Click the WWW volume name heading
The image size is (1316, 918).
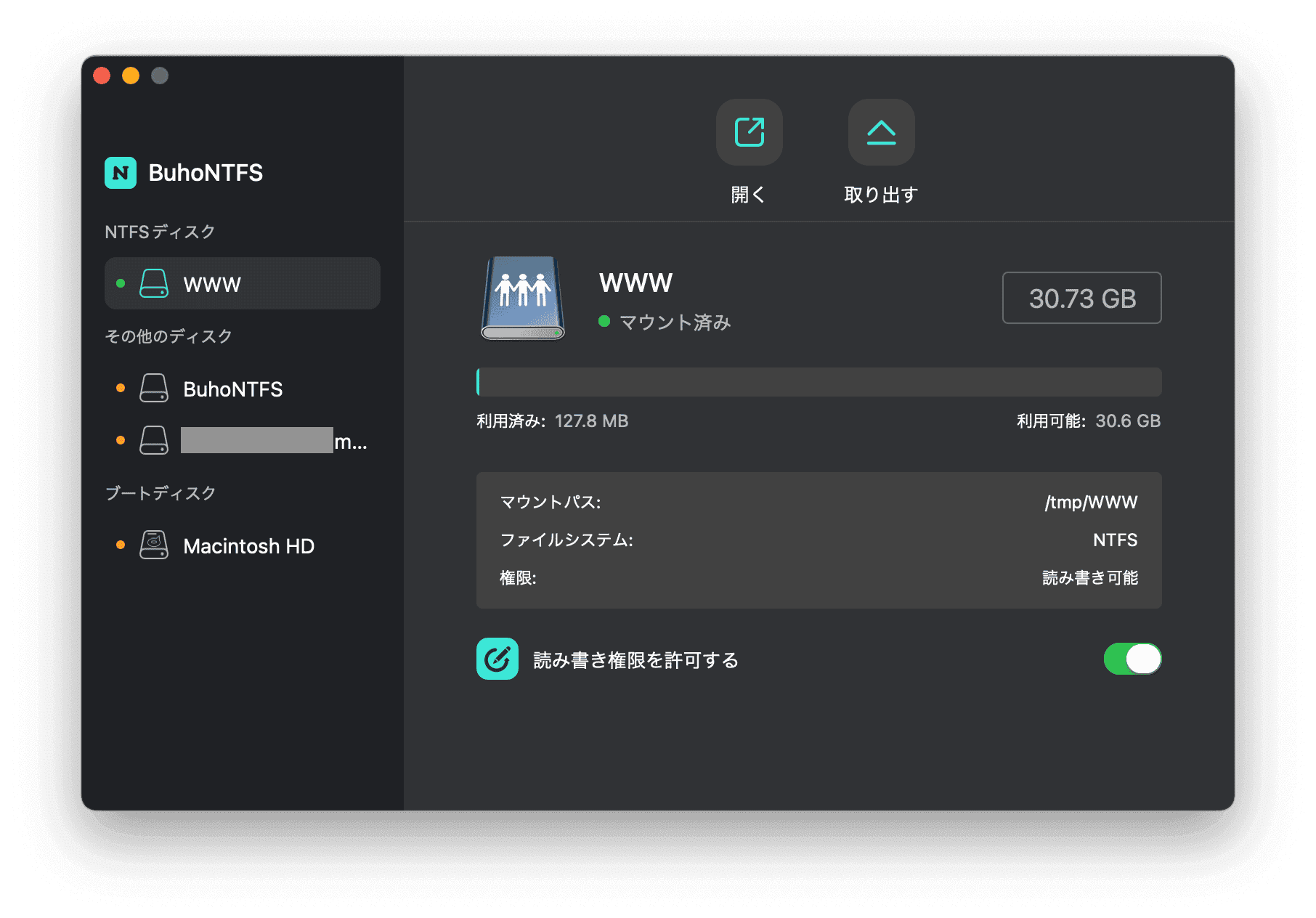coord(636,283)
